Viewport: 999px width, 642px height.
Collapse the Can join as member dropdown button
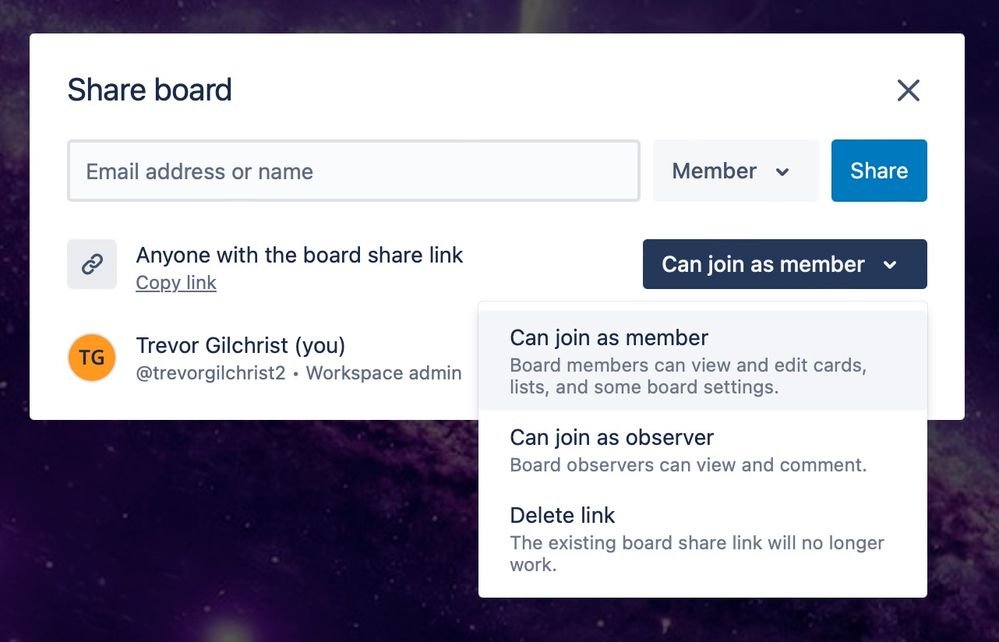784,264
